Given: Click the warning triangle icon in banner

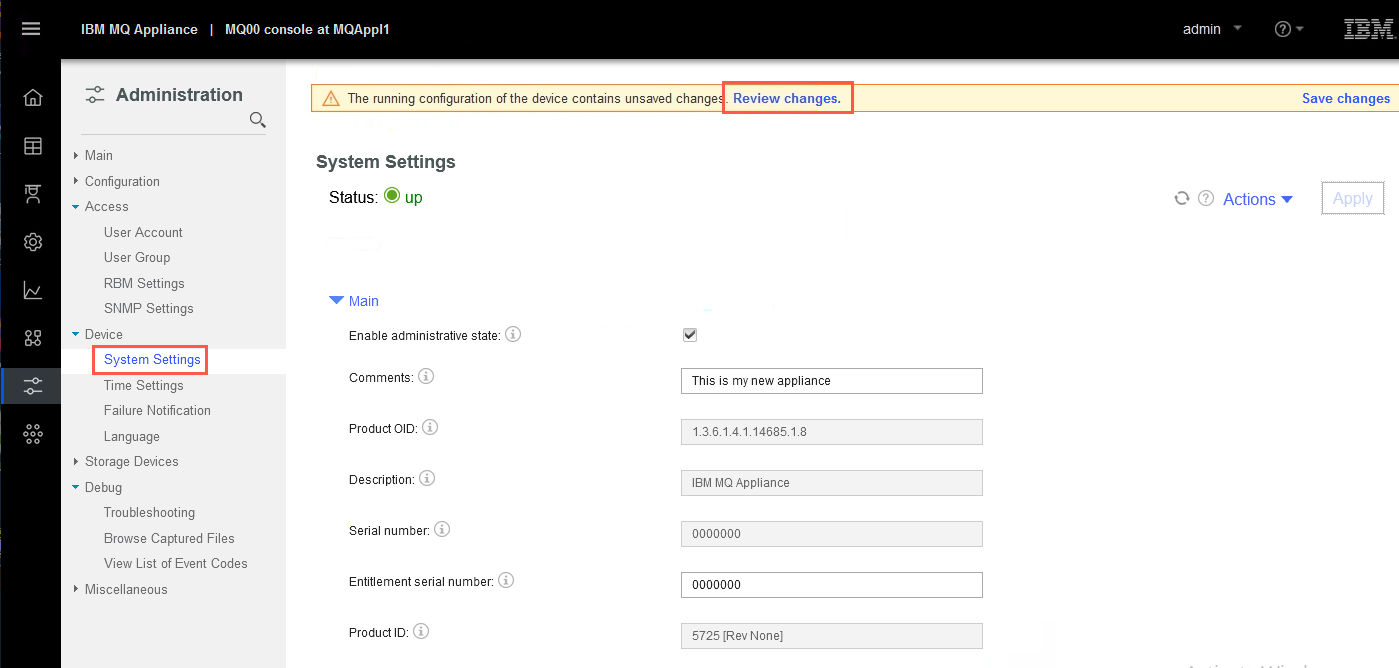Looking at the screenshot, I should pyautogui.click(x=331, y=98).
